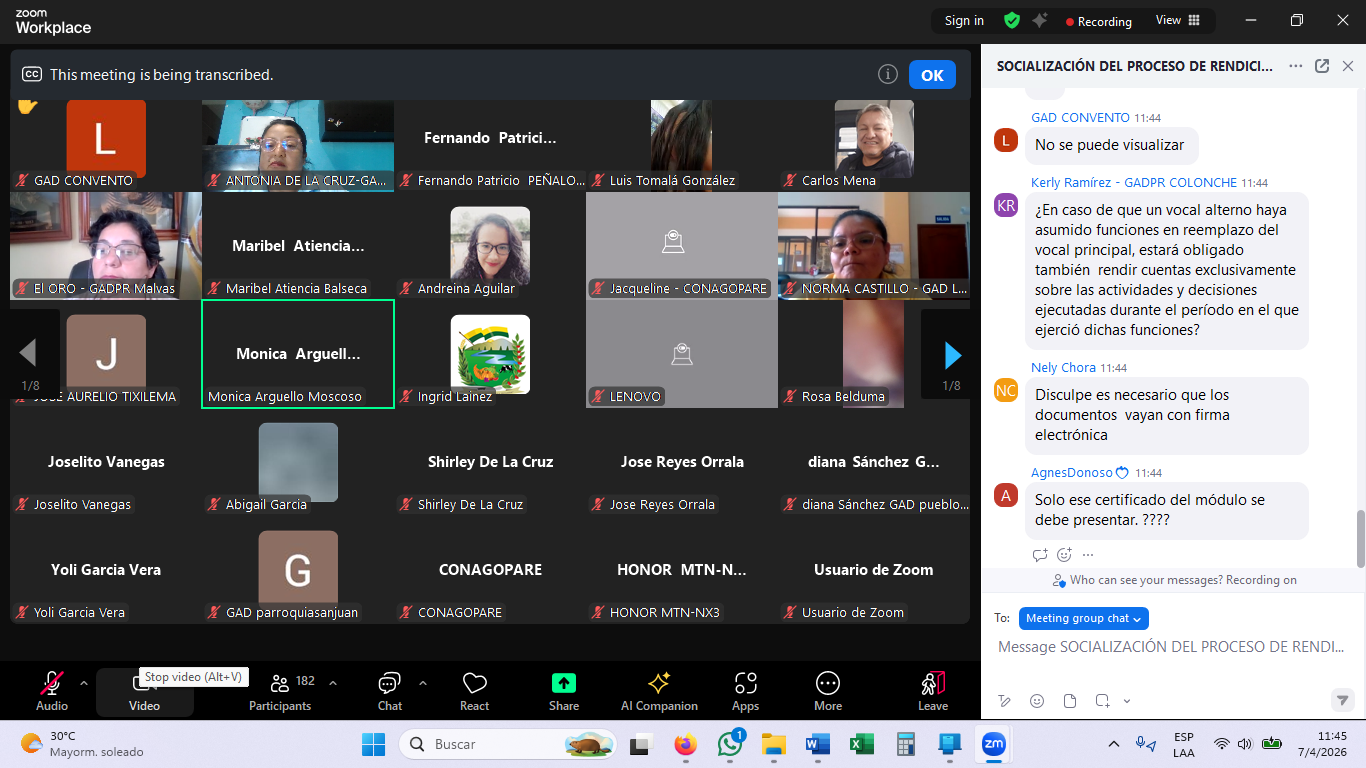Toggle the Stop video camera button
1366x768 pixels.
(x=144, y=691)
